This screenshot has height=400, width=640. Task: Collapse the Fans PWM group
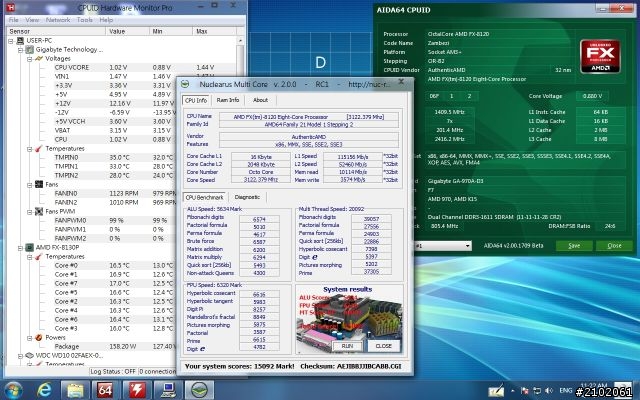[x=29, y=212]
